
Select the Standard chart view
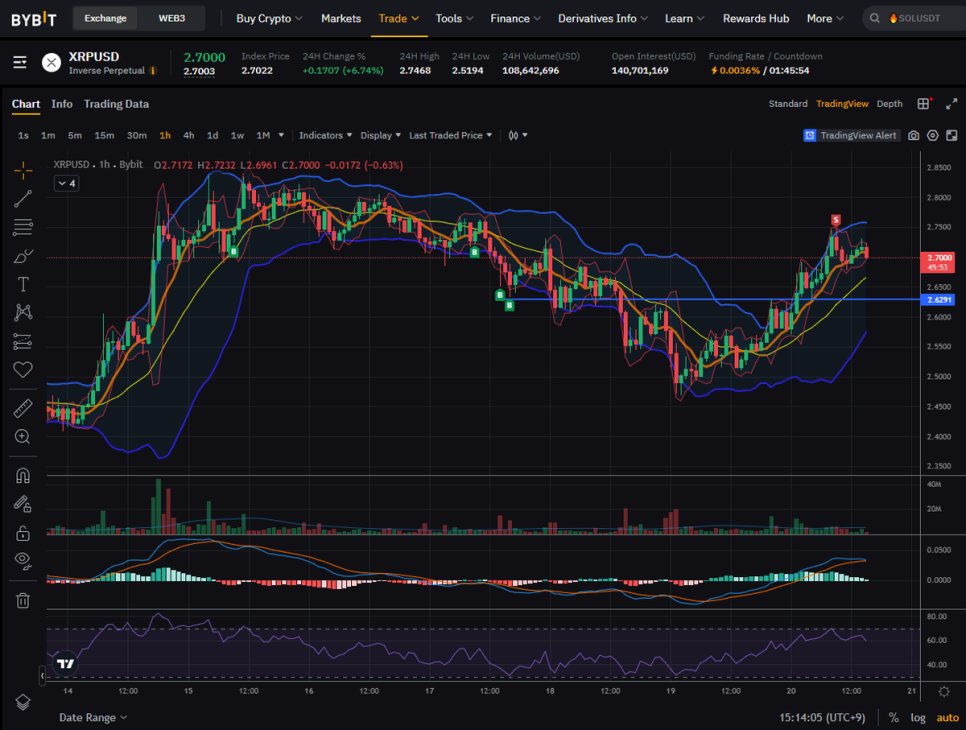coord(788,104)
